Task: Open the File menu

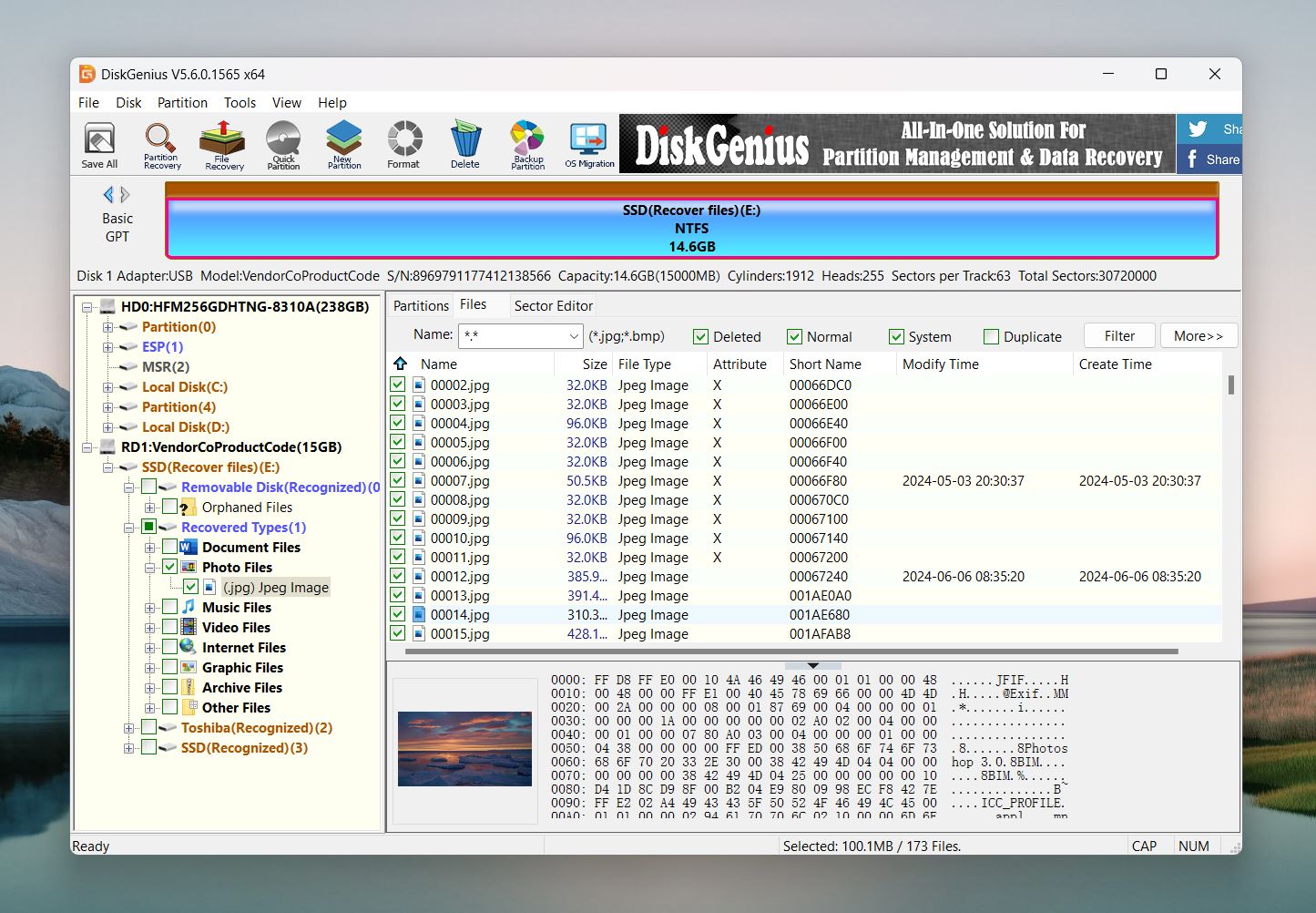Action: coord(88,102)
